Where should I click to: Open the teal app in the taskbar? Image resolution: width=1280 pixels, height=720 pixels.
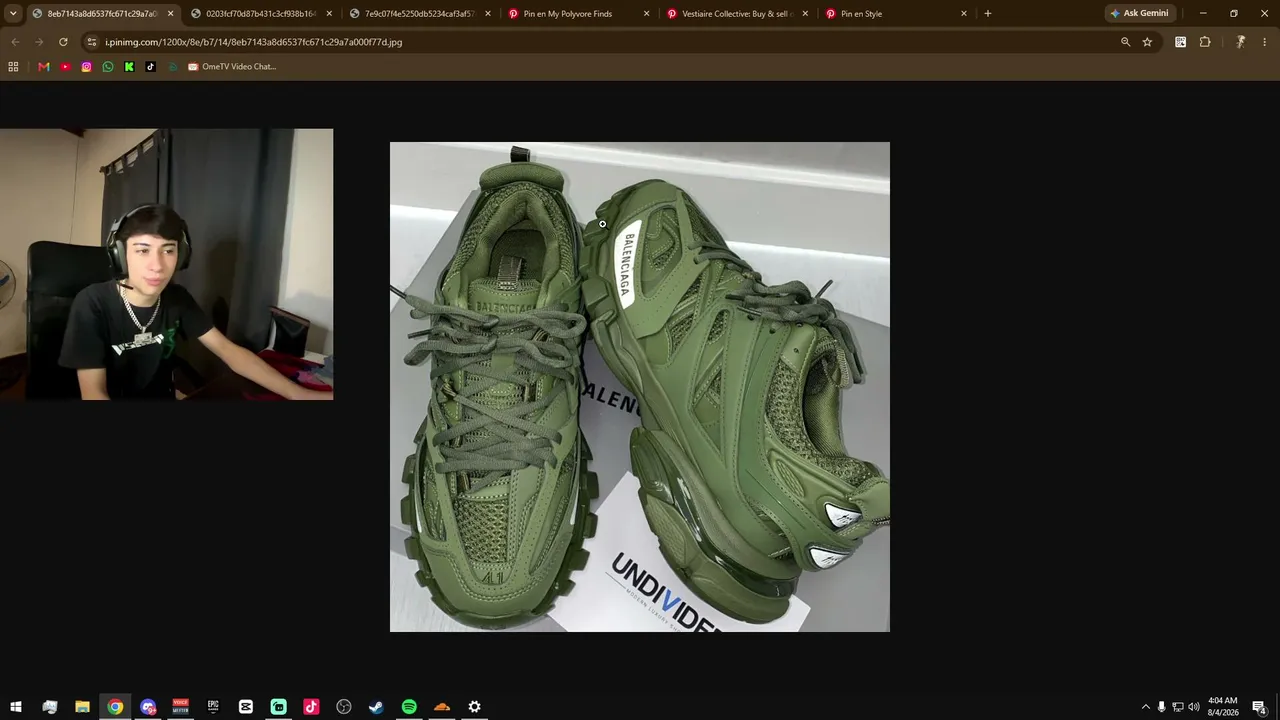pyautogui.click(x=278, y=707)
